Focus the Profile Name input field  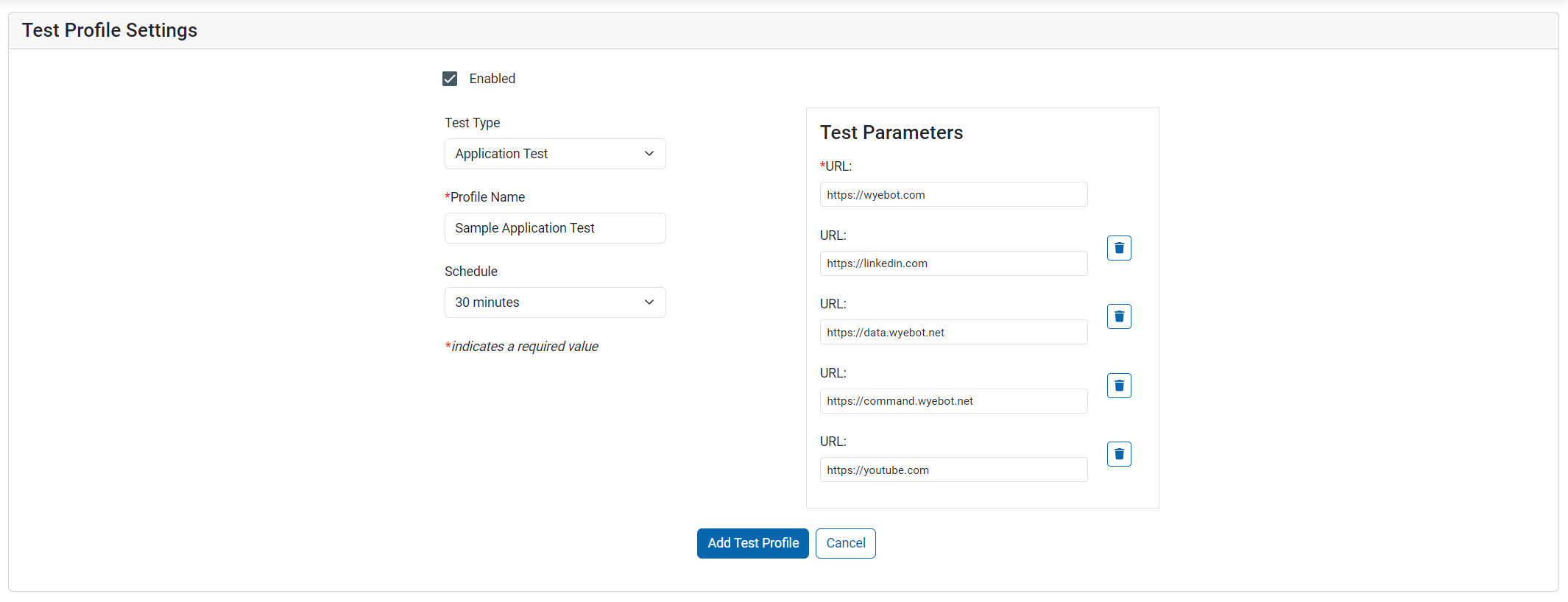pyautogui.click(x=555, y=228)
